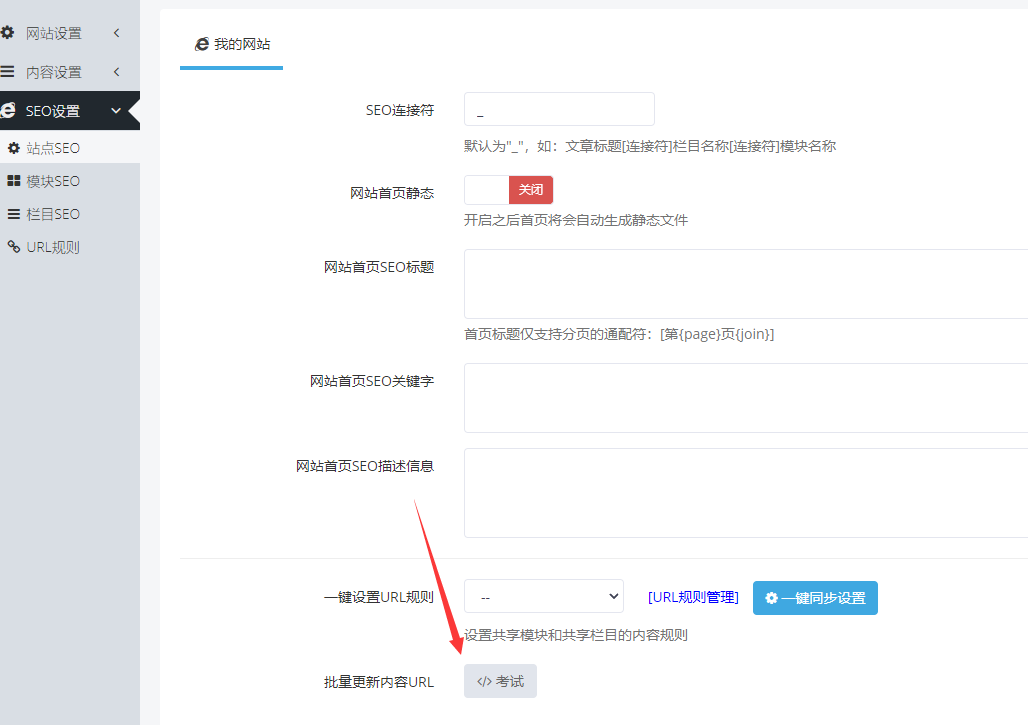Screen dimensions: 1028x725
Task: Expand the 网站设置 menu chevron
Action: tap(117, 33)
